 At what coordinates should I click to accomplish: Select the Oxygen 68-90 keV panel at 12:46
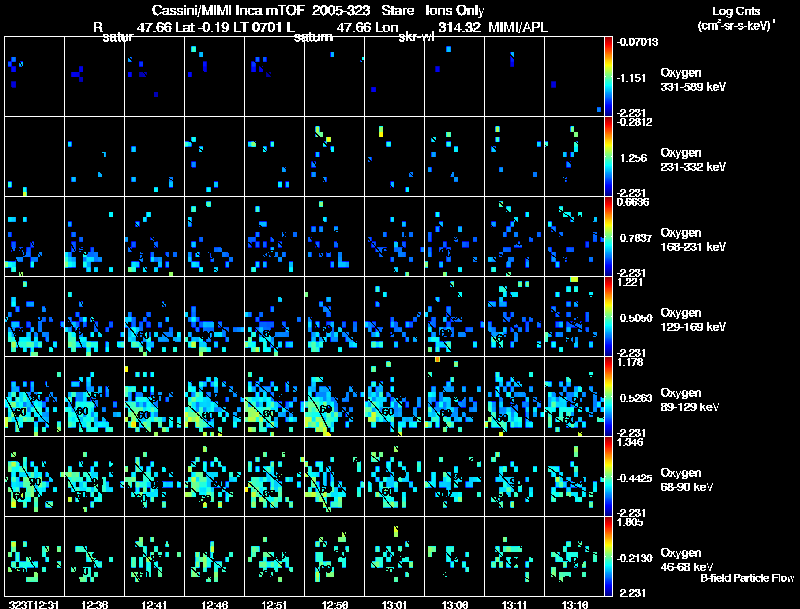[x=214, y=476]
